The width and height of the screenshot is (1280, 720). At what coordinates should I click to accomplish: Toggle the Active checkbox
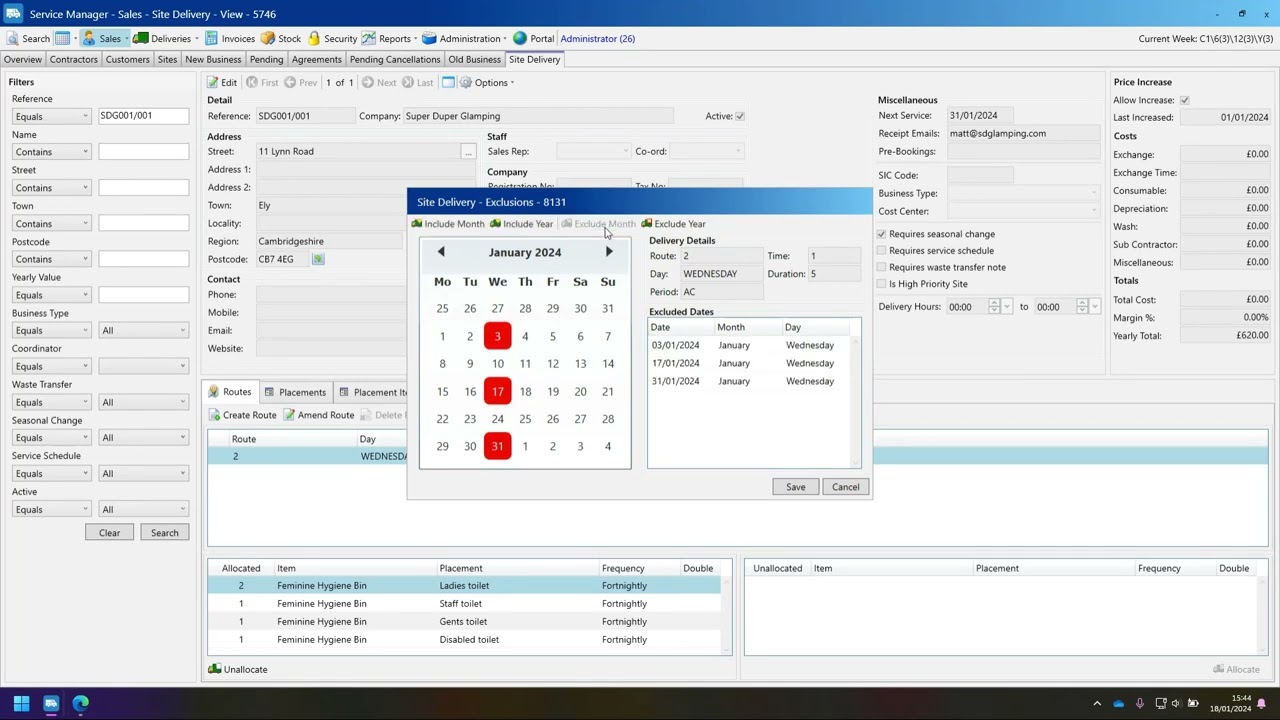click(x=740, y=116)
